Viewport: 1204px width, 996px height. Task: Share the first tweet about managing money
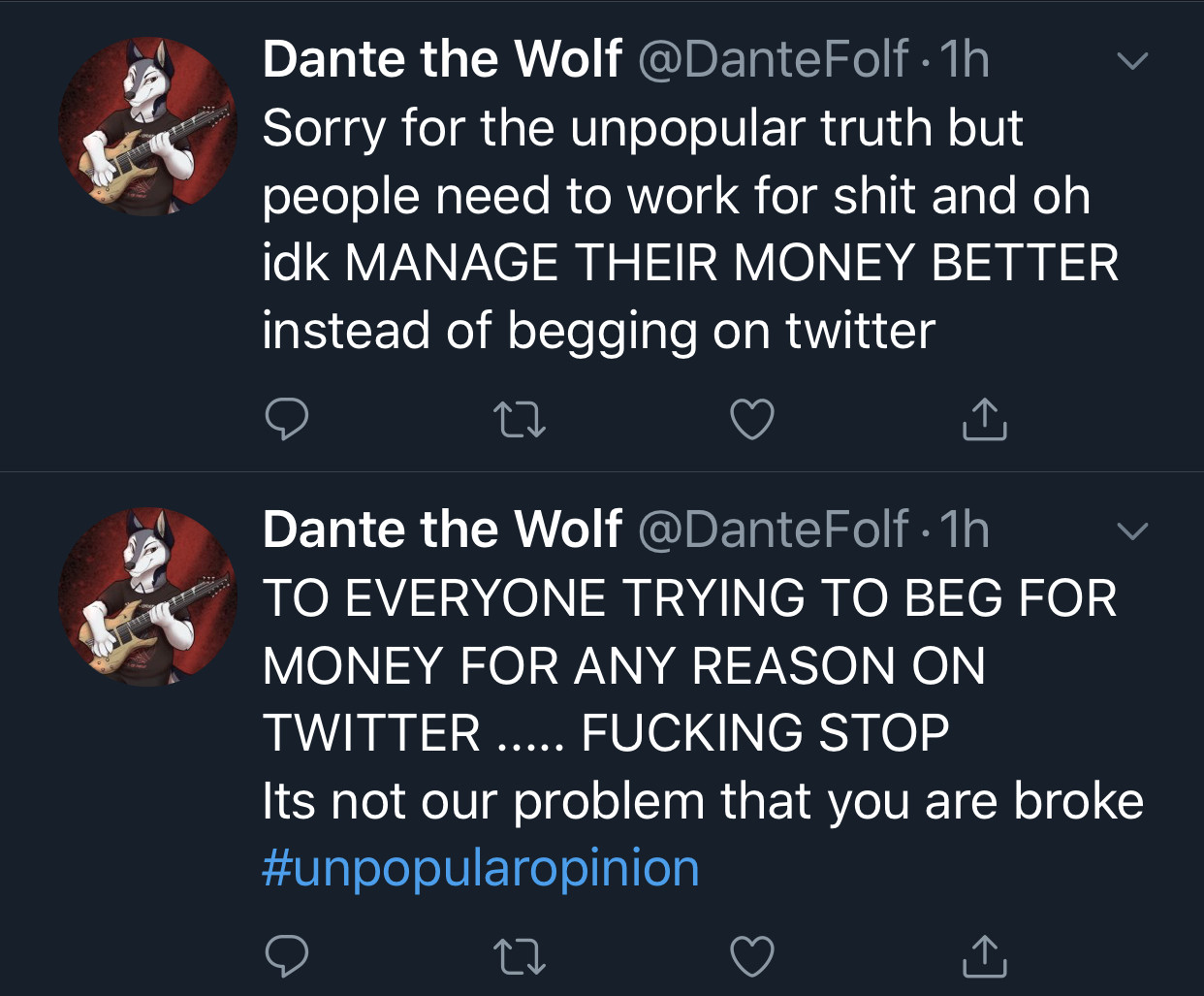984,419
